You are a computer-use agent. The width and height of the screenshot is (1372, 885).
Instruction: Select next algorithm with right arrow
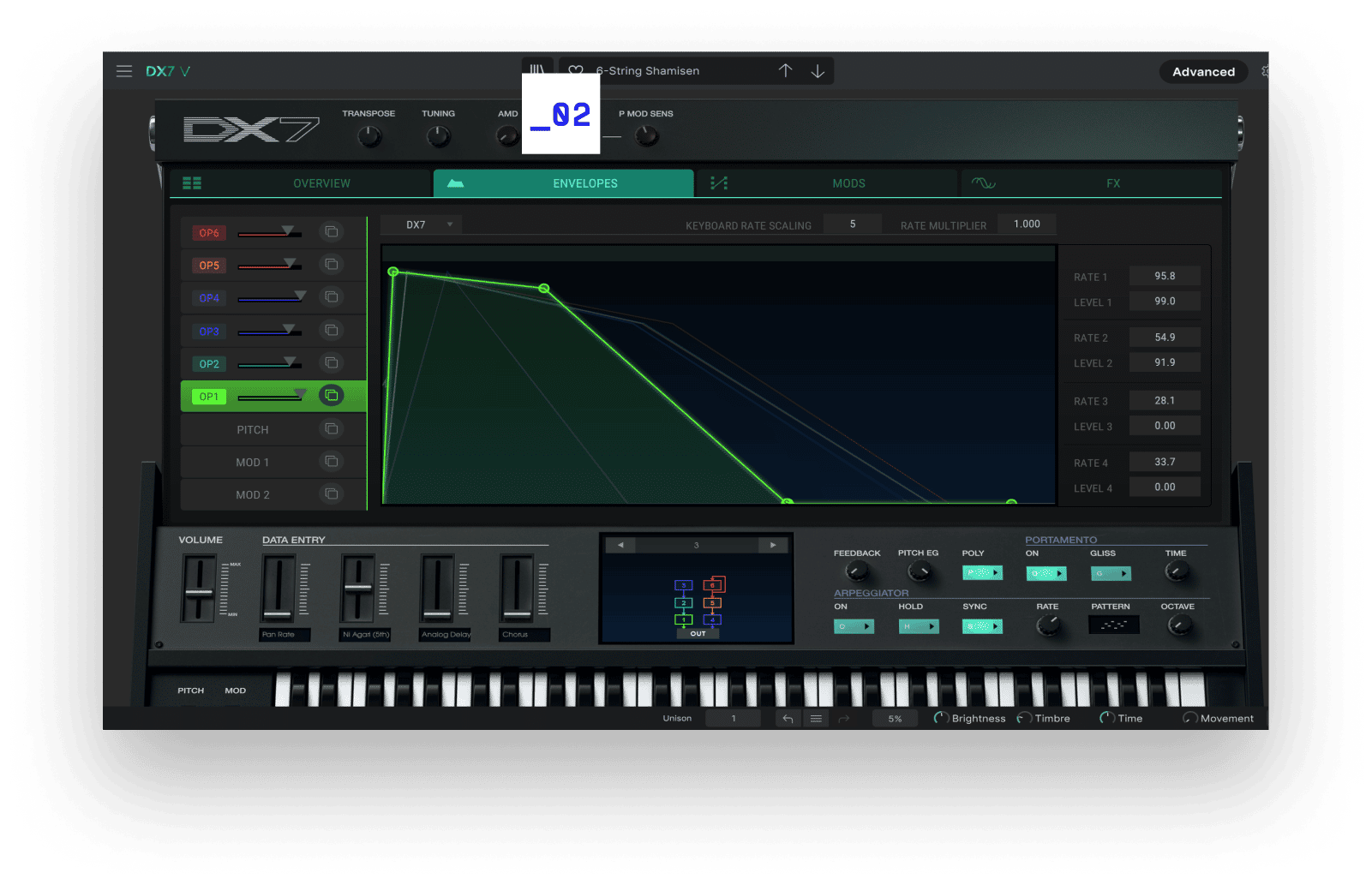click(772, 545)
